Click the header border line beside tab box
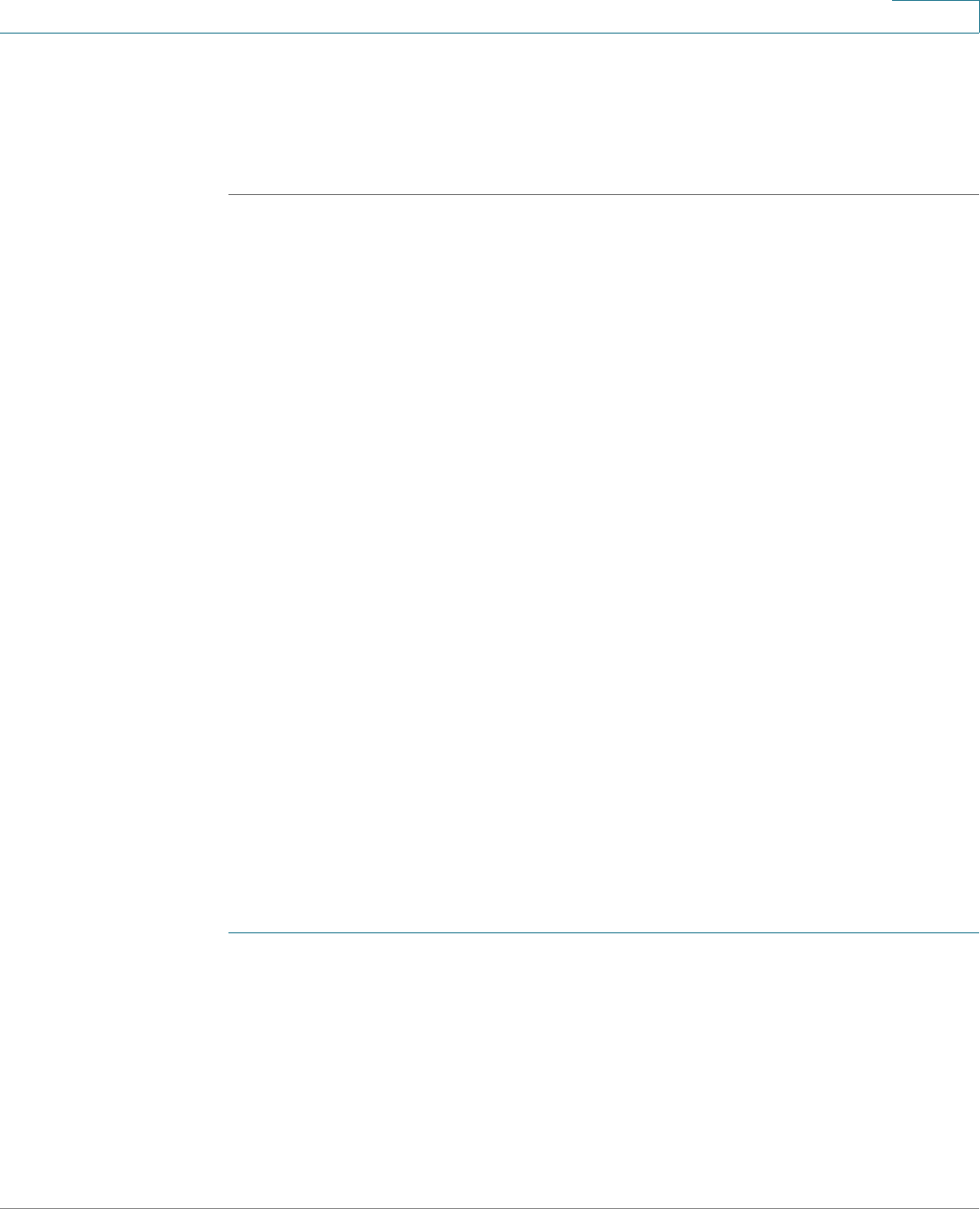The image size is (980, 1209). pyautogui.click(x=446, y=33)
